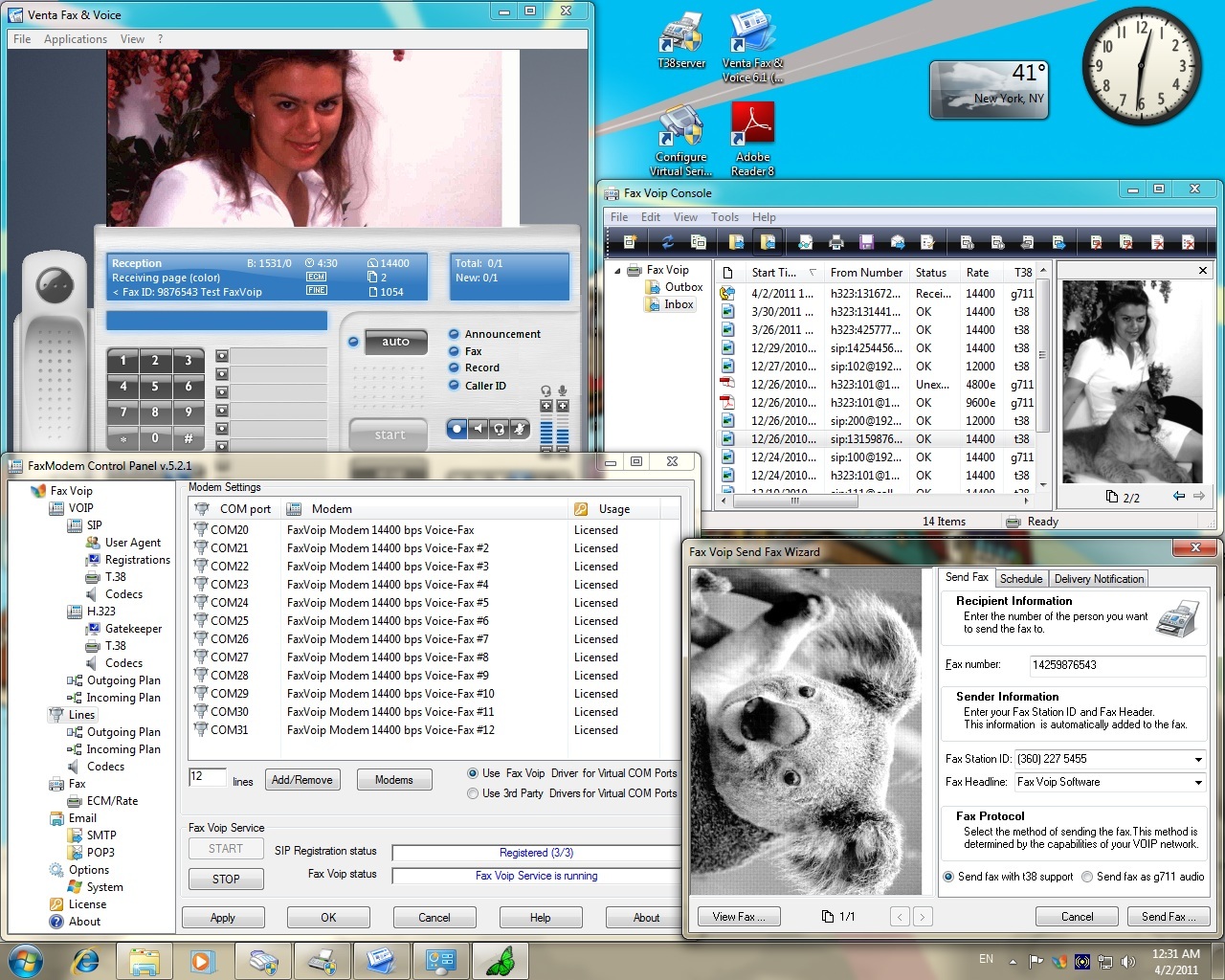Click Inbox folder icon in Console toolbar
The height and width of the screenshot is (980, 1225).
768,242
